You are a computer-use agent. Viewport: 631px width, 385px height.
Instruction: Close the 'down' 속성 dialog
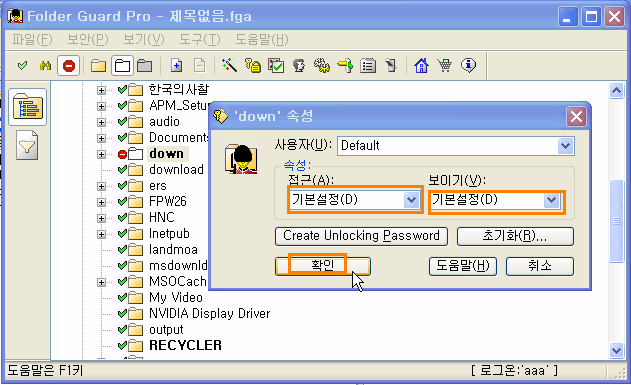(x=576, y=117)
